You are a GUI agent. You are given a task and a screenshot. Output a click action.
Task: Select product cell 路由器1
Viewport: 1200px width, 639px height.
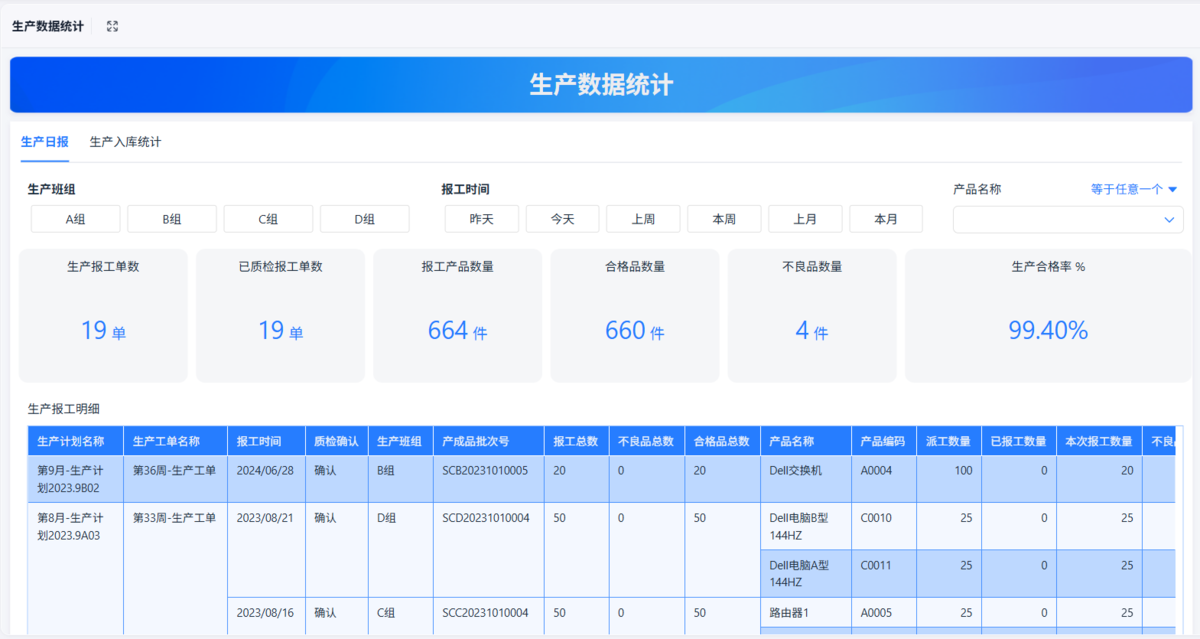806,612
